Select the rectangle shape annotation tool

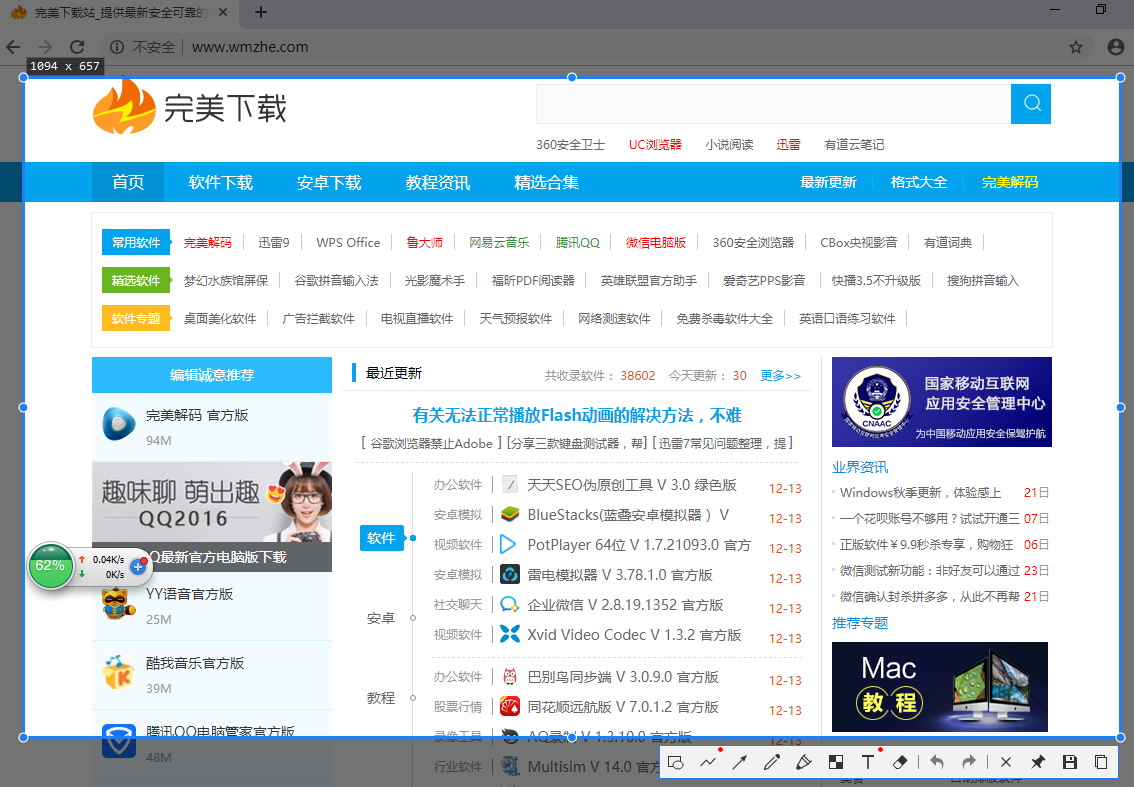(676, 761)
